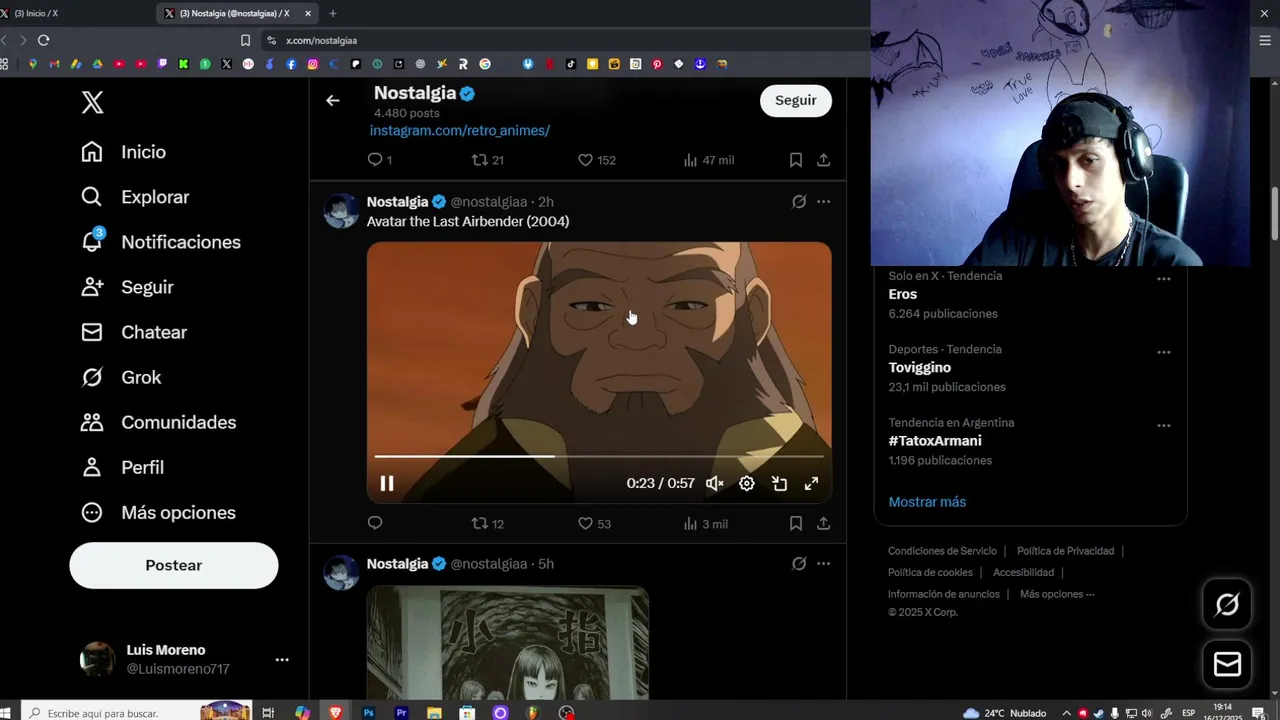Go to Inicio in sidebar
Viewport: 1280px width, 720px height.
point(123,152)
